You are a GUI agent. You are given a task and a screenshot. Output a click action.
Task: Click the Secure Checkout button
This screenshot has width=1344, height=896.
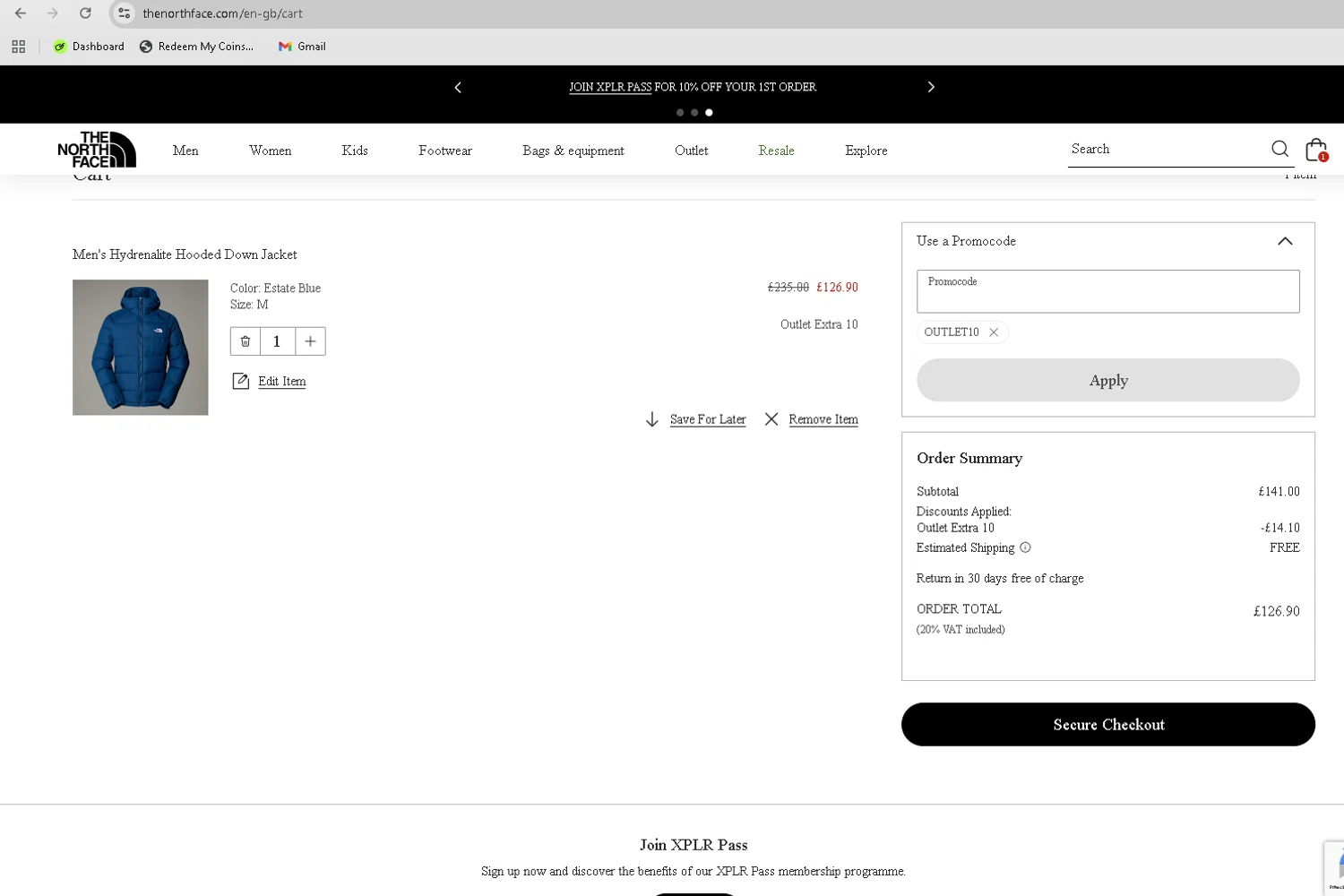(x=1108, y=725)
